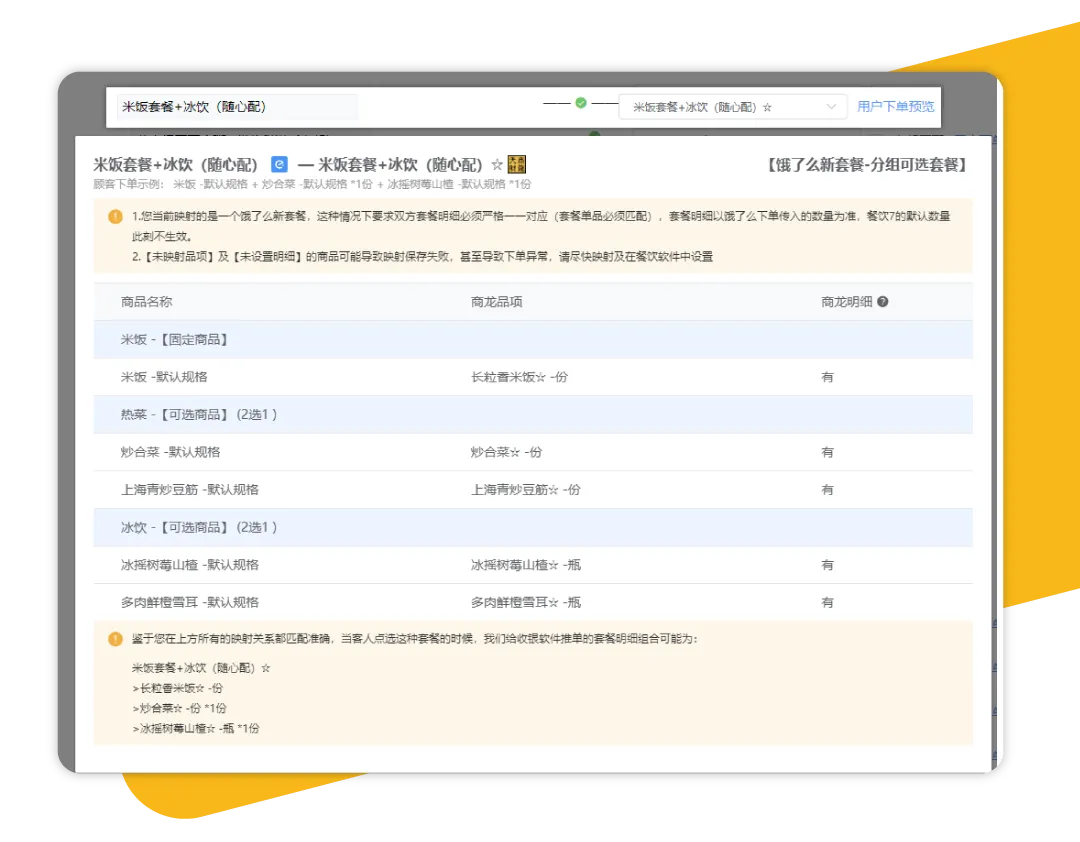Click the blue Eleme logo icon
The image size is (1080, 842).
tap(279, 164)
